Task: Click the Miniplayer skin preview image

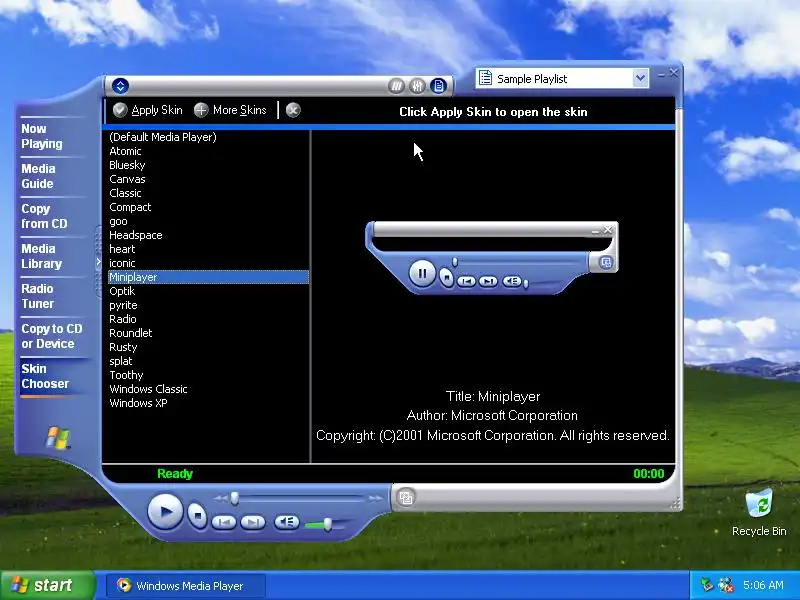Action: [x=492, y=258]
